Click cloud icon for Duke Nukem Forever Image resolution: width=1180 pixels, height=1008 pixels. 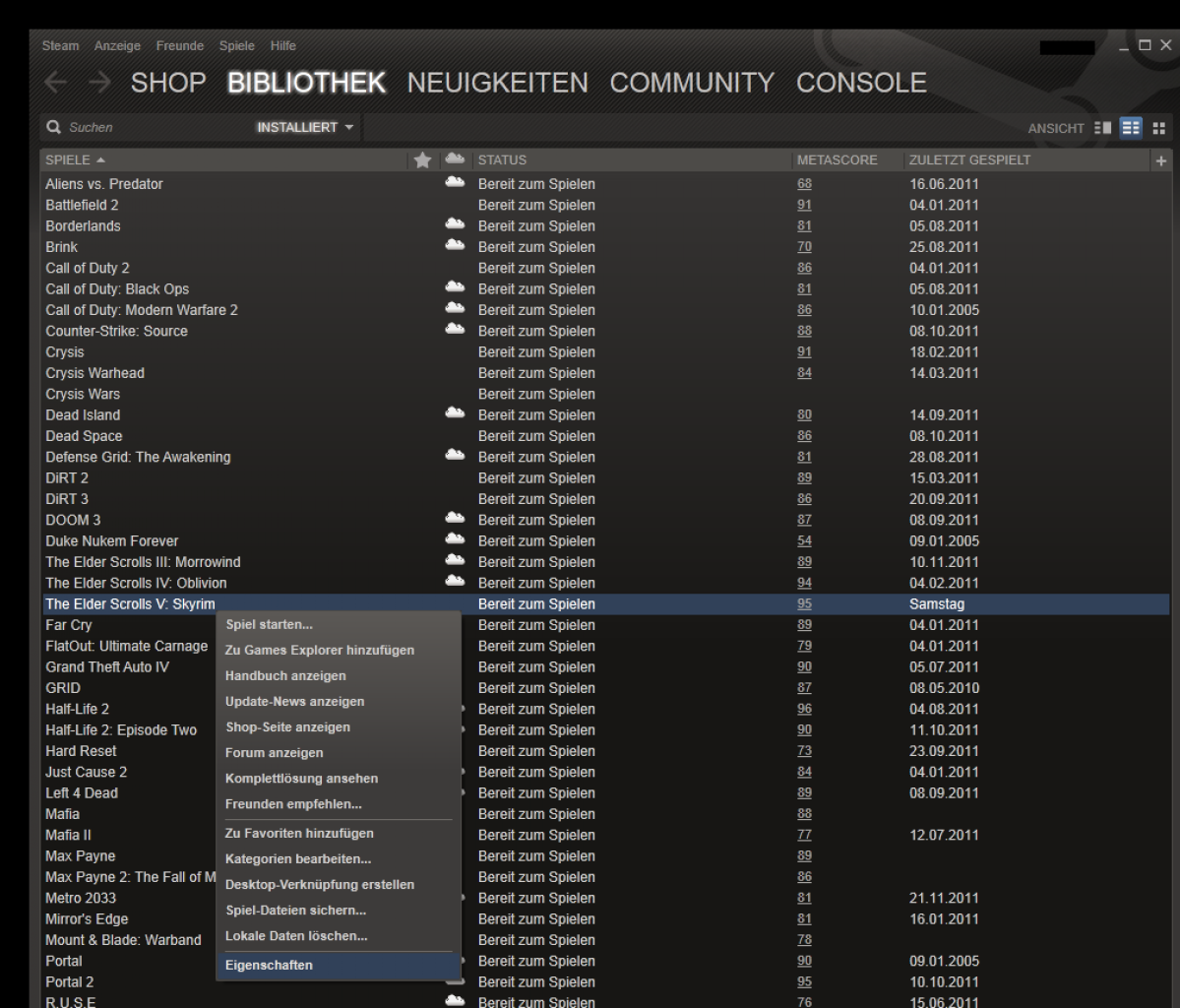pyautogui.click(x=455, y=539)
